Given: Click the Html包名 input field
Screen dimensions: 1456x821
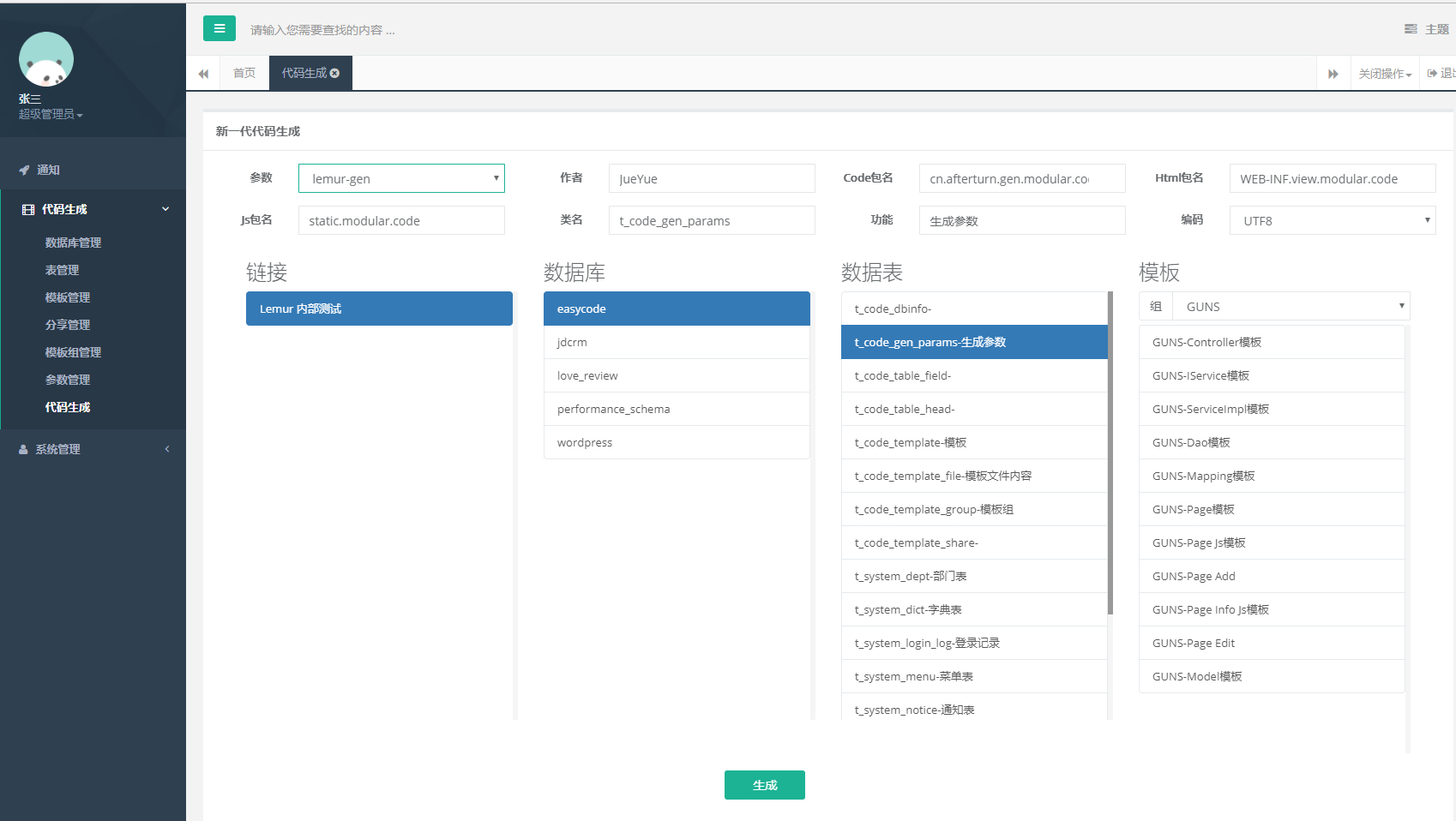Looking at the screenshot, I should pos(1333,178).
